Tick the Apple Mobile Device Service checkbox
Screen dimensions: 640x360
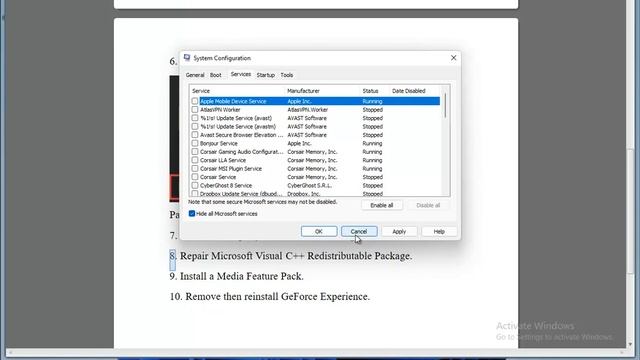[x=195, y=101]
